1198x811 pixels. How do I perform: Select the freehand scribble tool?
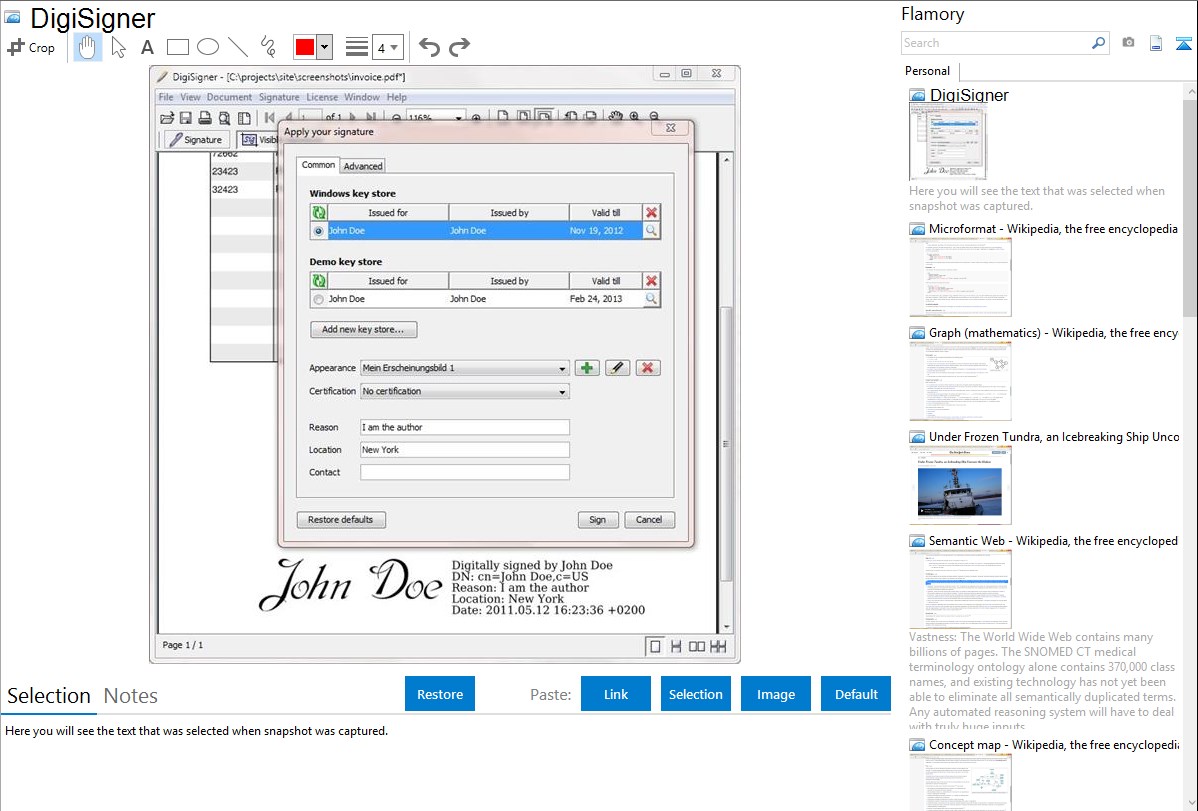click(268, 47)
